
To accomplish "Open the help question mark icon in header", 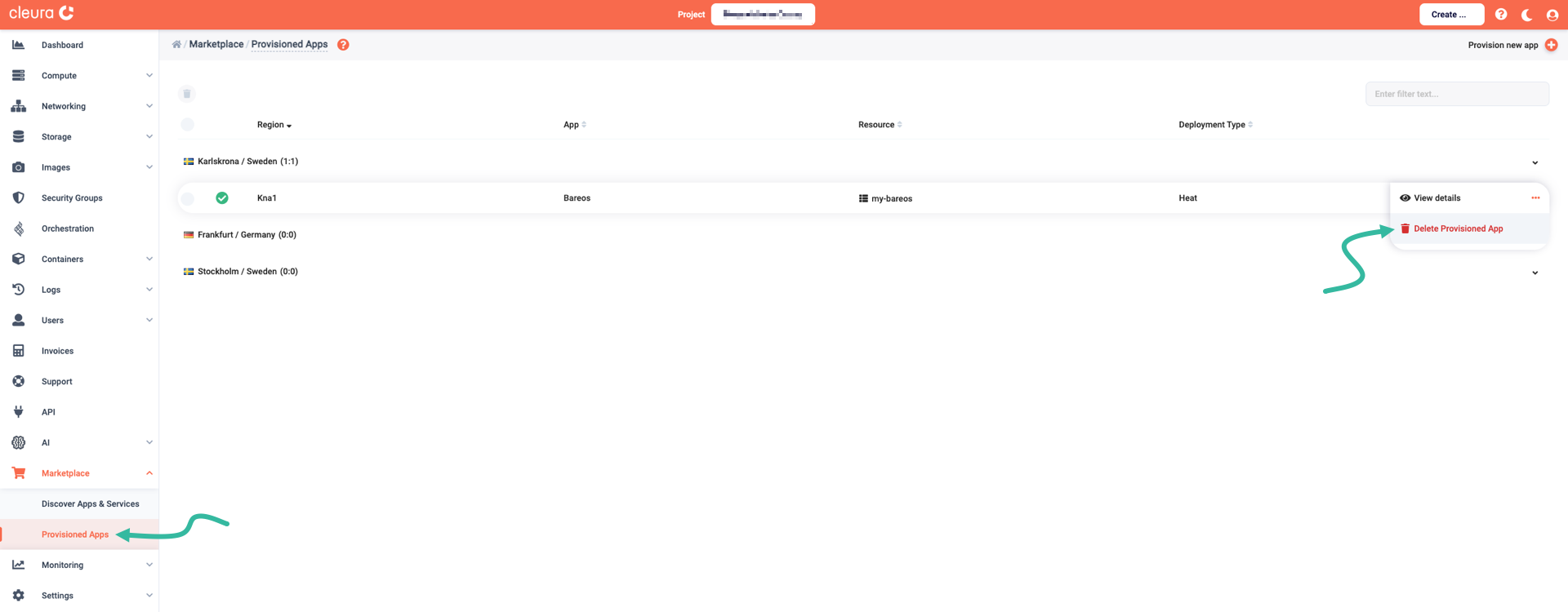I will point(1501,15).
